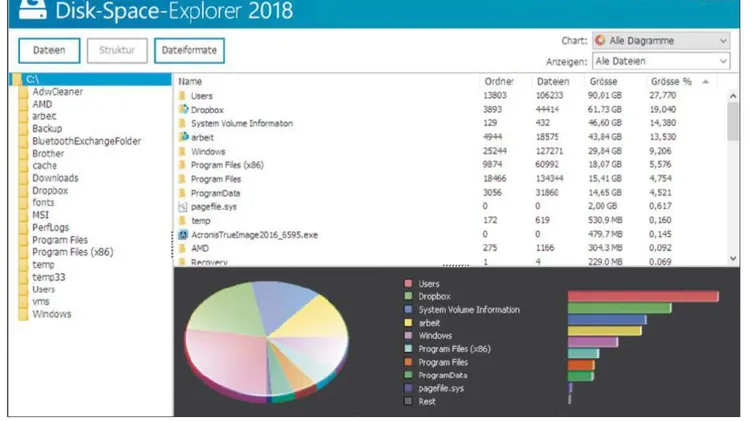
Task: Select AdwCleaner folder in tree
Action: 57,92
